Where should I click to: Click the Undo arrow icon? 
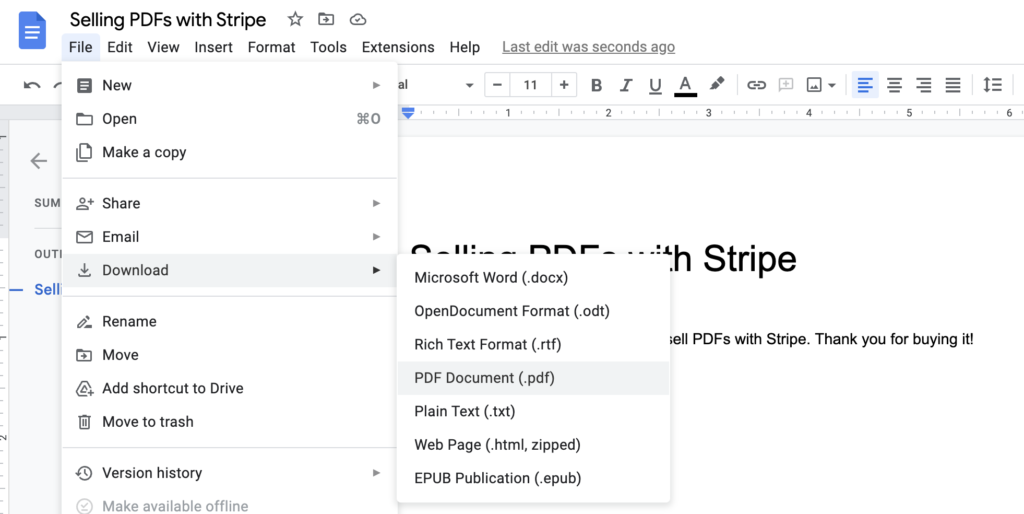click(31, 85)
